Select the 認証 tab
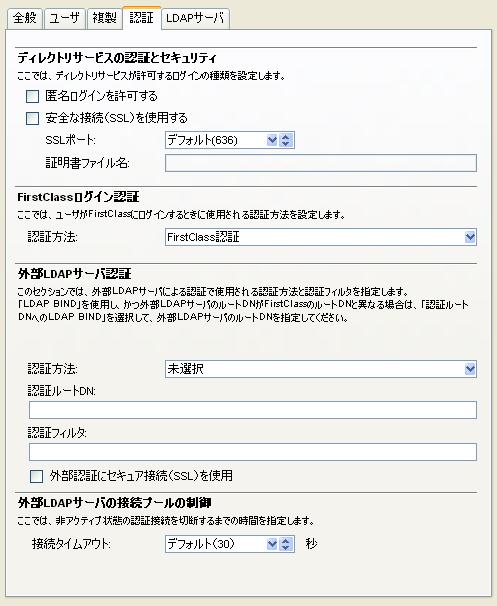The height and width of the screenshot is (606, 497). tap(141, 17)
